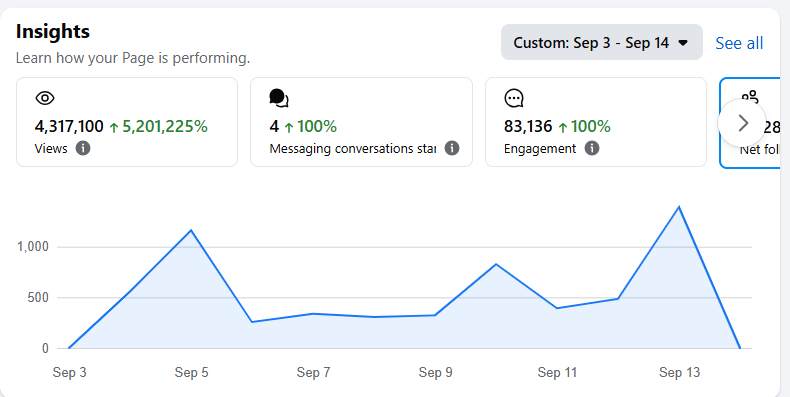Select the Engagement metric card
Screen dimensions: 790x397
click(596, 122)
